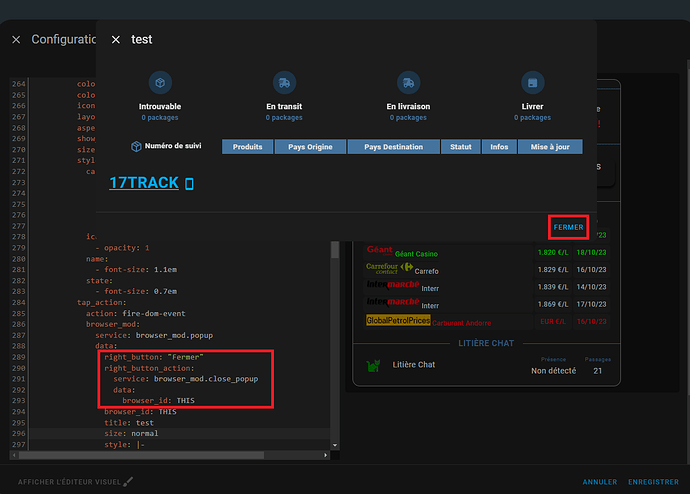Click the Introuvable '0 packages' text

pyautogui.click(x=160, y=118)
